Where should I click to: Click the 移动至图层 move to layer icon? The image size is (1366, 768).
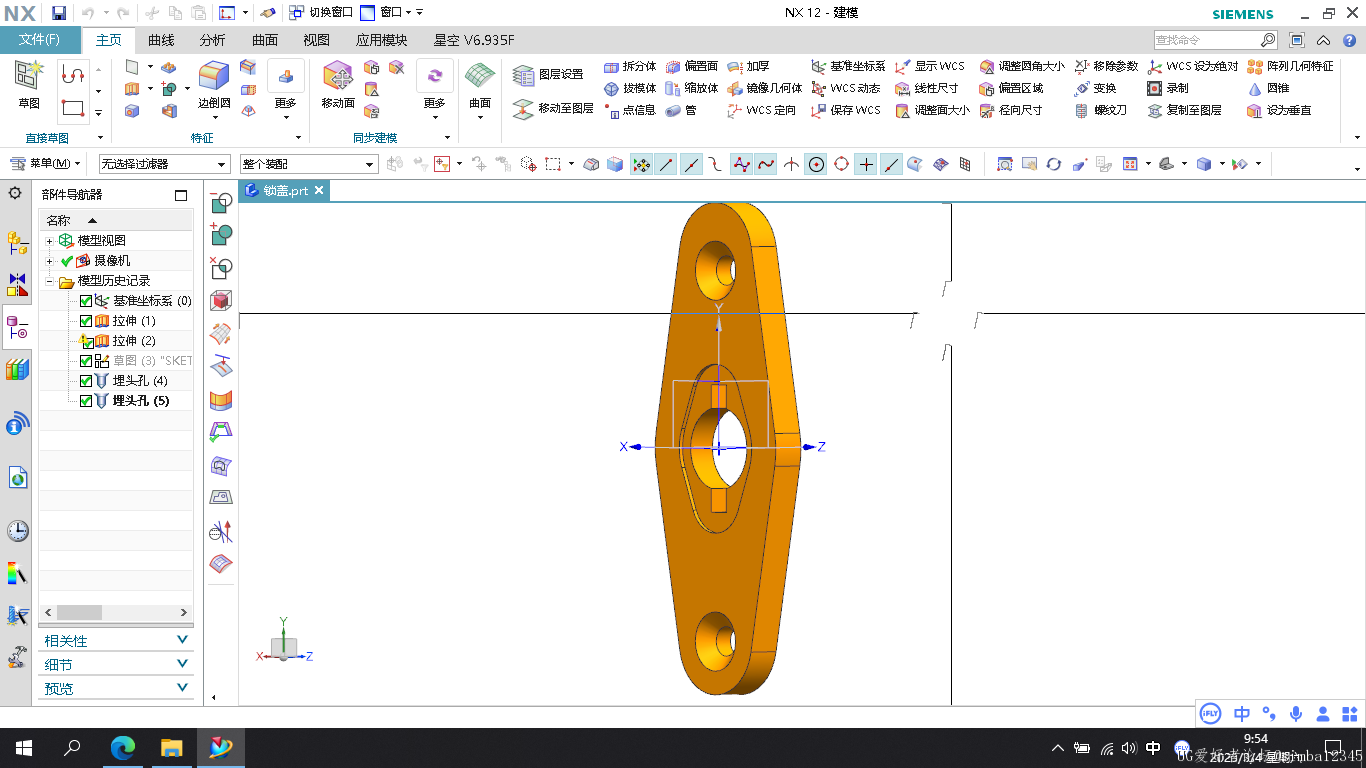(524, 109)
